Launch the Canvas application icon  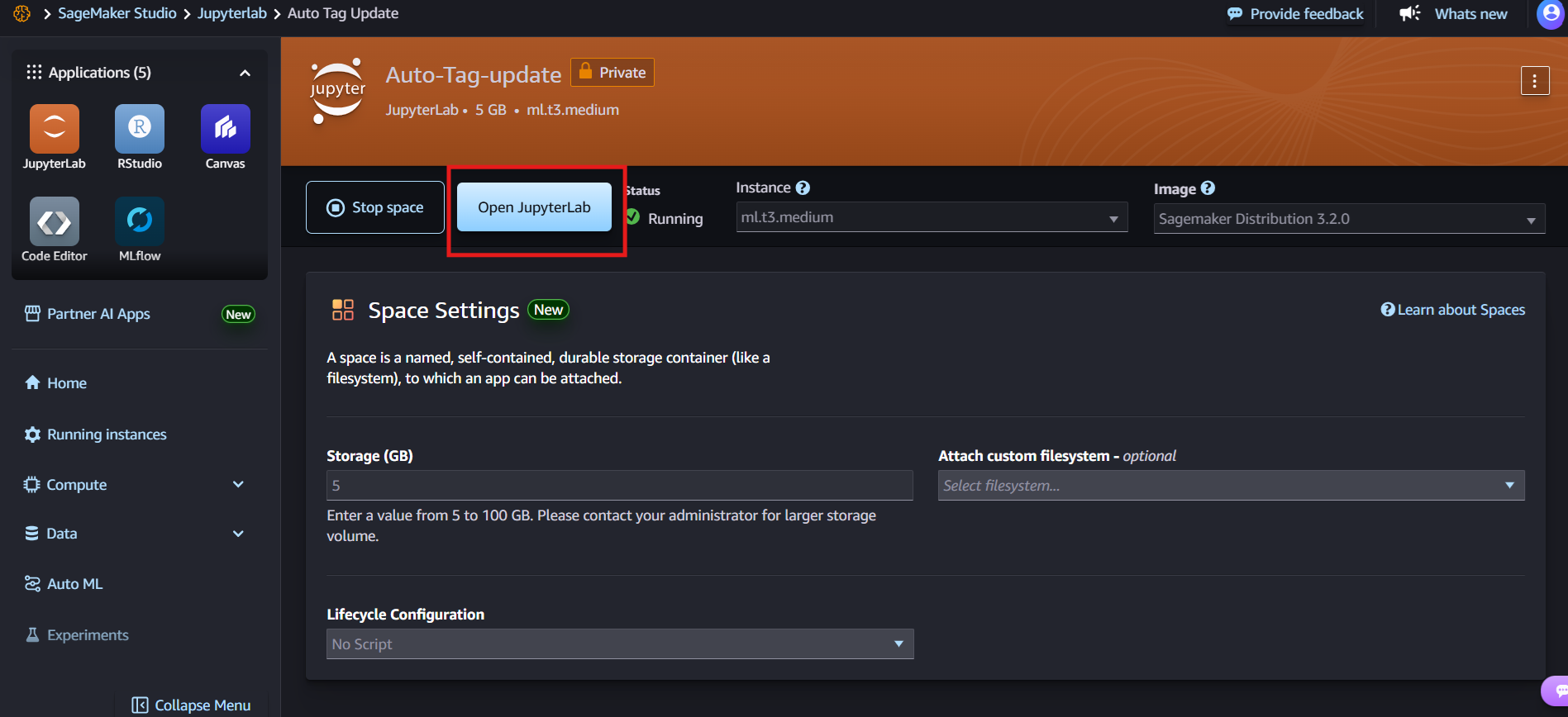(x=226, y=129)
